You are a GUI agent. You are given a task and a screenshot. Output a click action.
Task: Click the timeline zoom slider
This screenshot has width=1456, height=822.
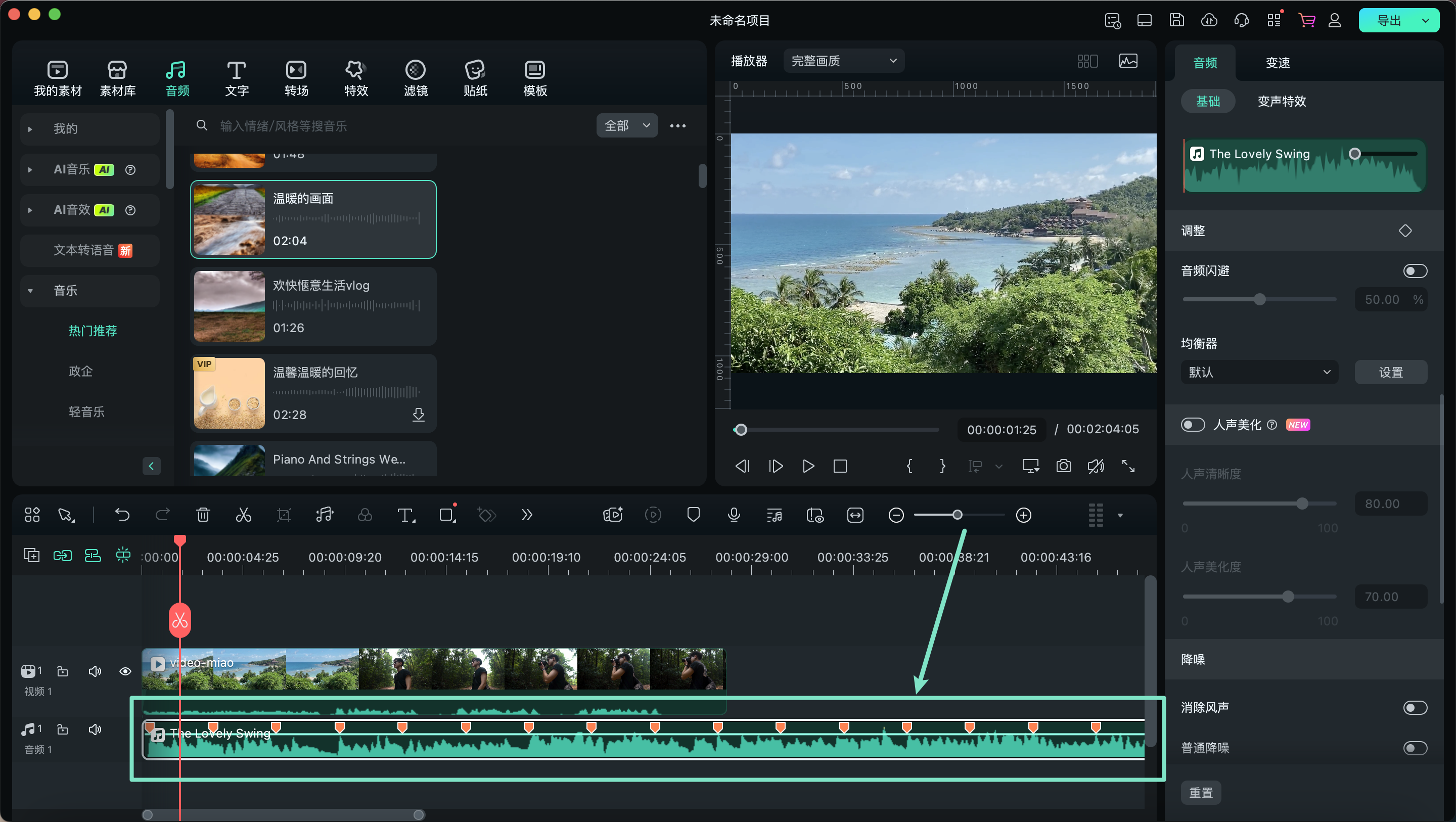pyautogui.click(x=958, y=515)
